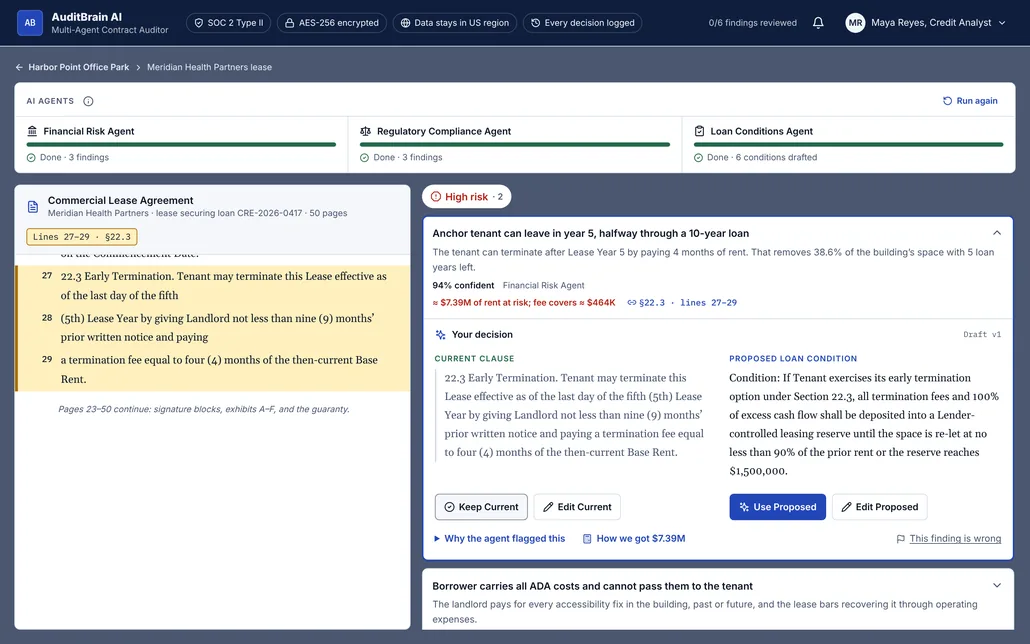Click the globe icon beside Data stays

(405, 23)
